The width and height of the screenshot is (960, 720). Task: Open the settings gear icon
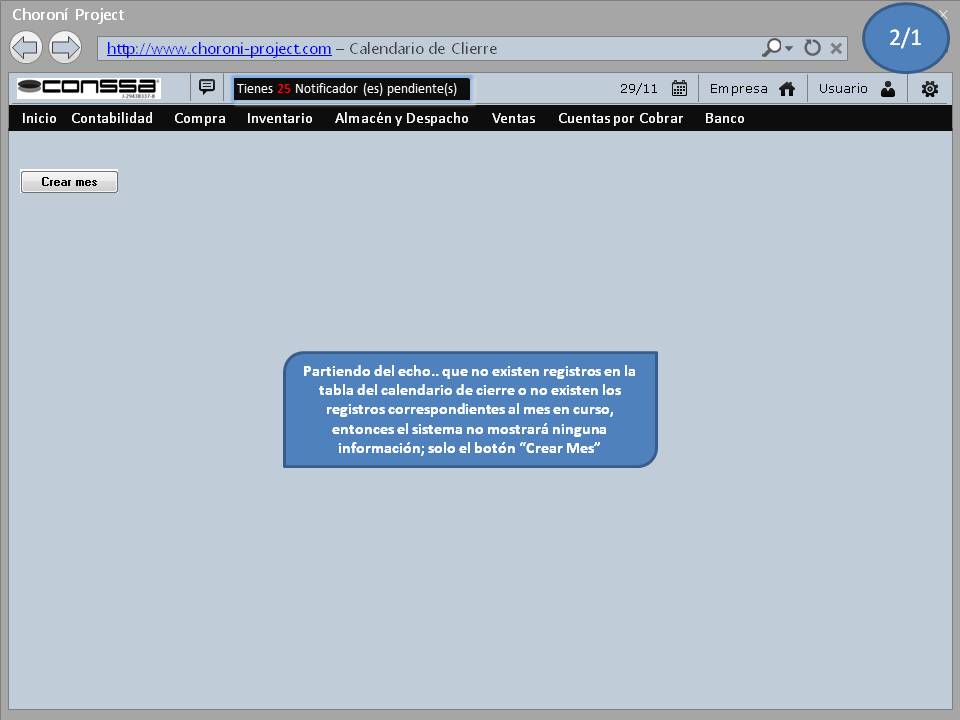click(x=929, y=89)
